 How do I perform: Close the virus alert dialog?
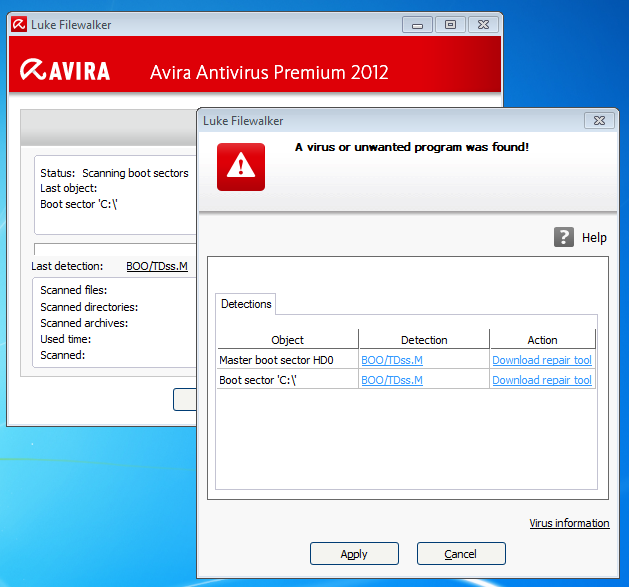[x=599, y=120]
